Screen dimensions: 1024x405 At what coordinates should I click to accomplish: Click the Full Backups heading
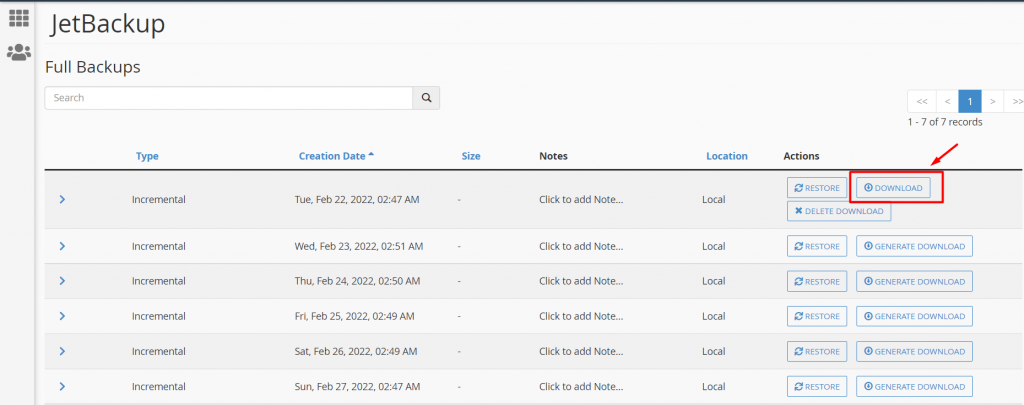pos(93,67)
